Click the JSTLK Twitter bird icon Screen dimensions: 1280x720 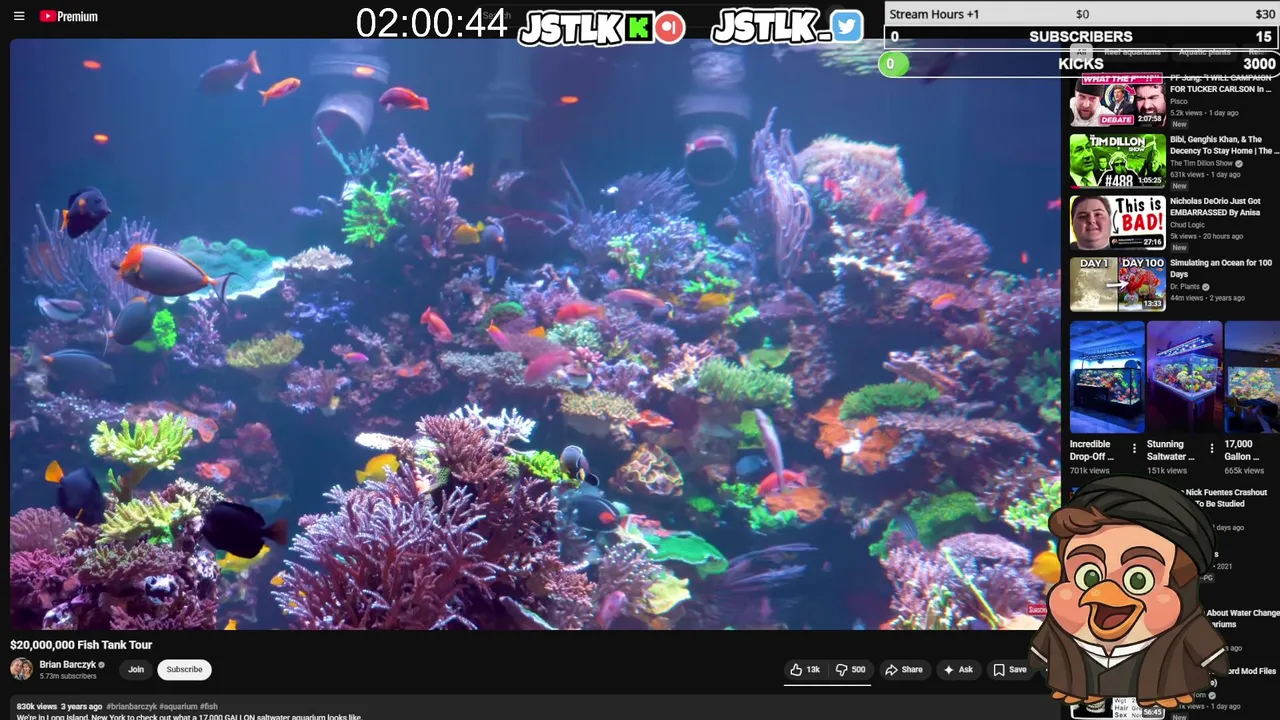click(x=846, y=27)
